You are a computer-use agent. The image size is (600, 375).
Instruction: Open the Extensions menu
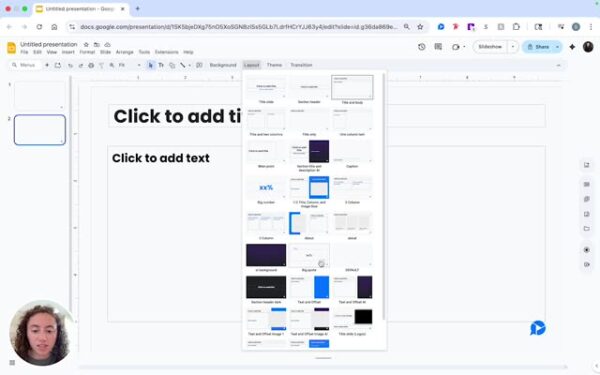pos(166,52)
